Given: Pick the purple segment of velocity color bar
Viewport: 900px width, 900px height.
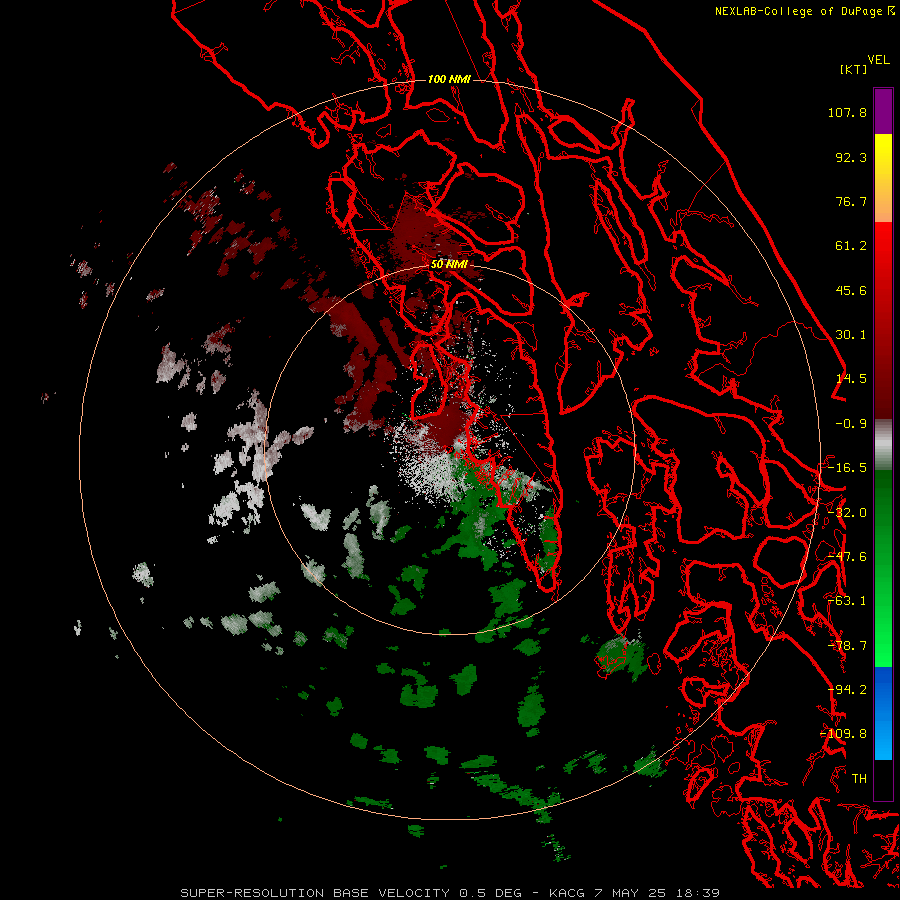Looking at the screenshot, I should click(883, 111).
